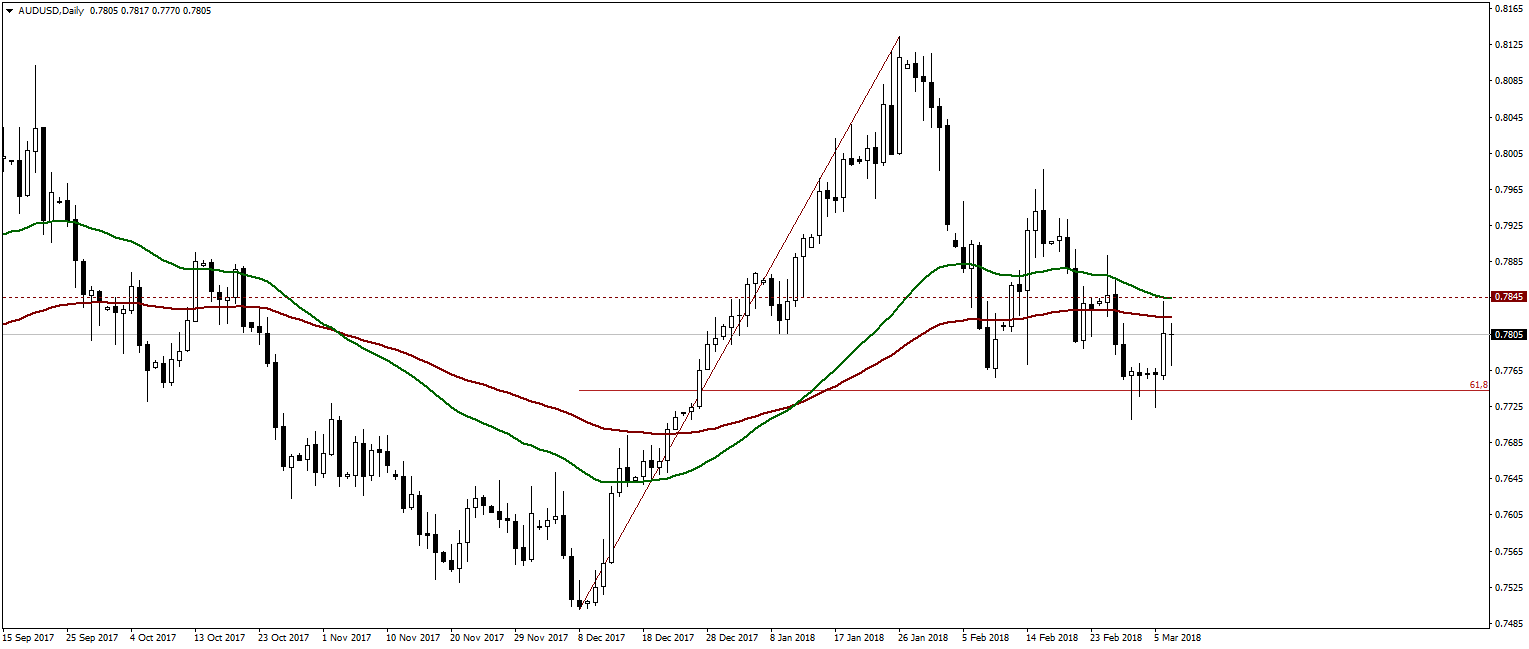Click the 18 Dec 2017 date label
Viewport: 1529px width, 649px height.
pos(669,637)
